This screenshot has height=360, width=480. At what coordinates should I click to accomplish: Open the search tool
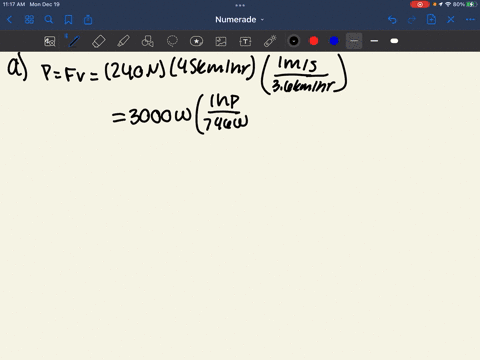49,20
